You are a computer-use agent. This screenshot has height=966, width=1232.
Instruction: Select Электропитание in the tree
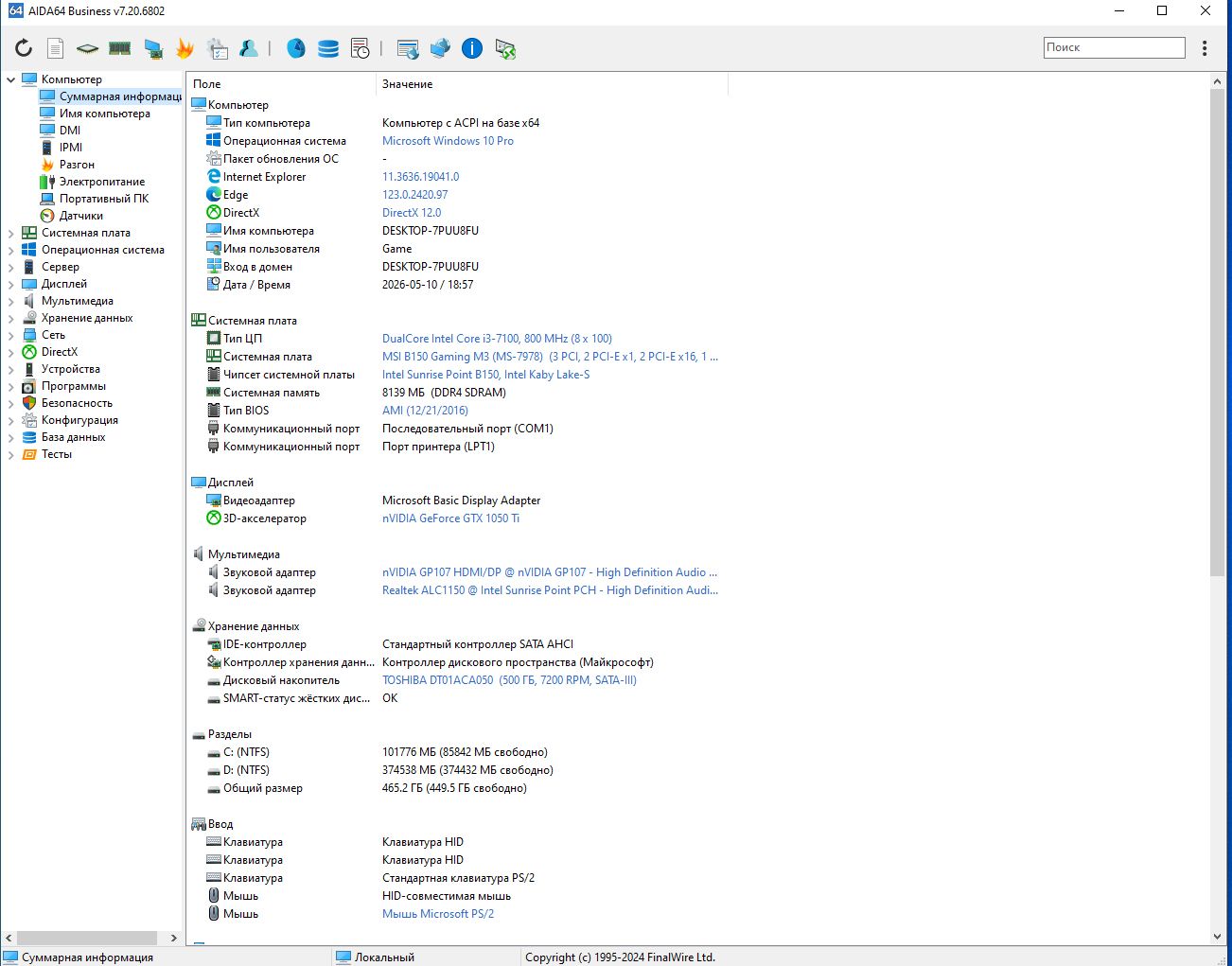tap(102, 182)
